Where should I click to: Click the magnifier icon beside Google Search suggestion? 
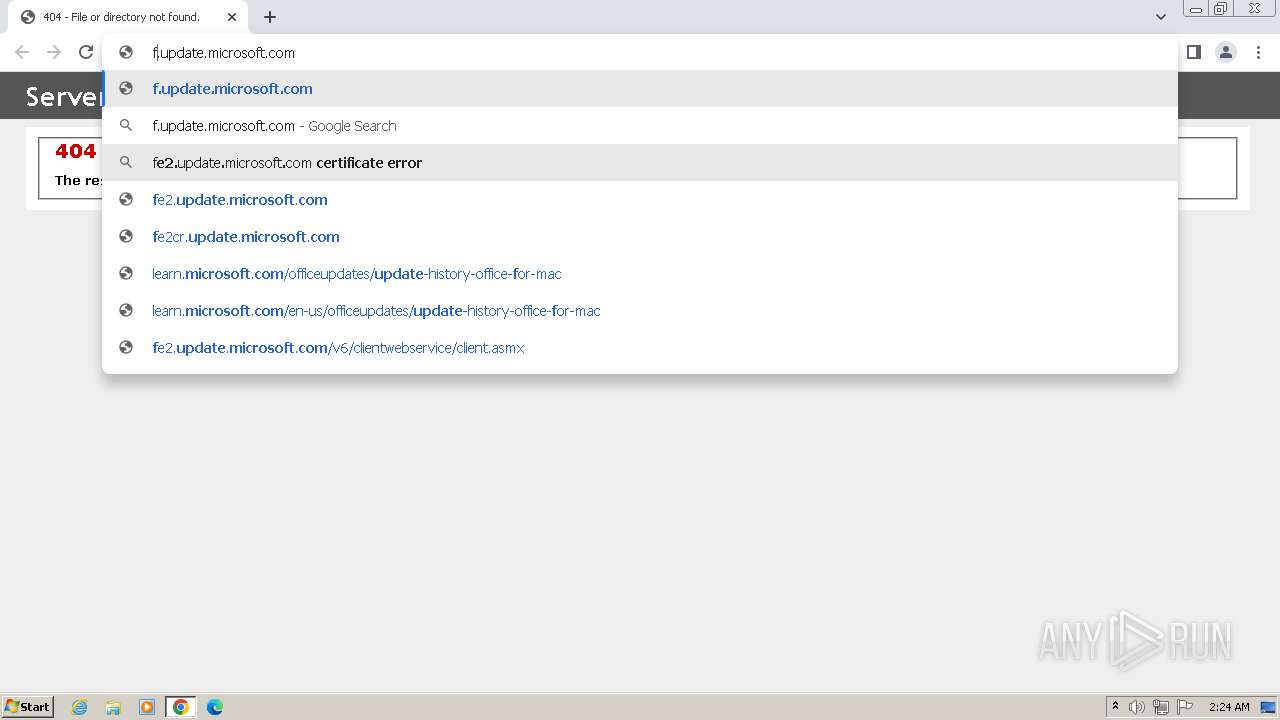126,126
